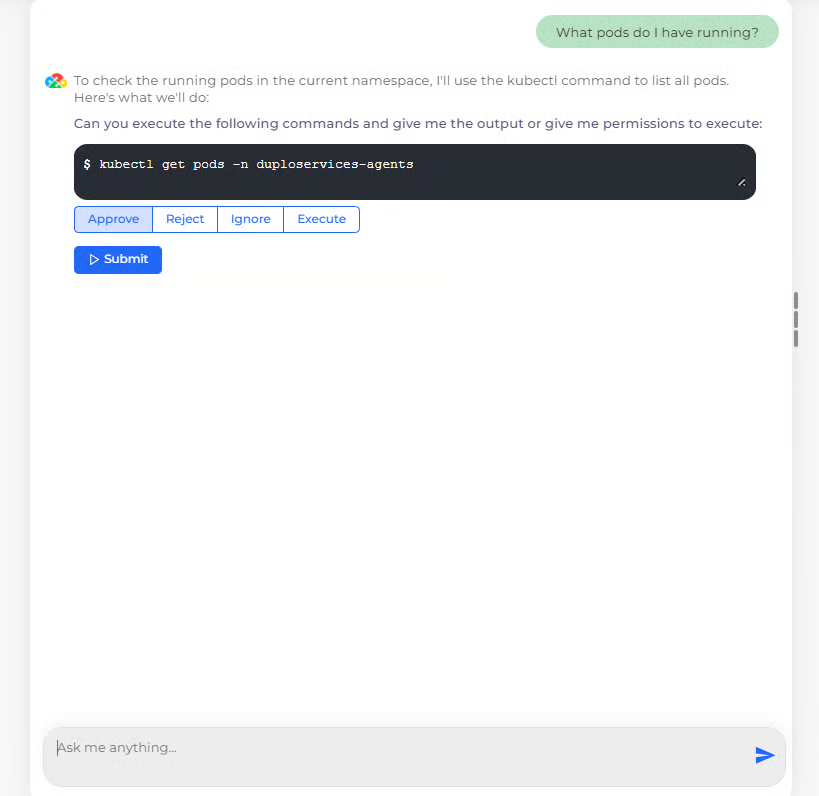The width and height of the screenshot is (819, 796).
Task: Click the play triangle on Submit
Action: click(x=94, y=260)
